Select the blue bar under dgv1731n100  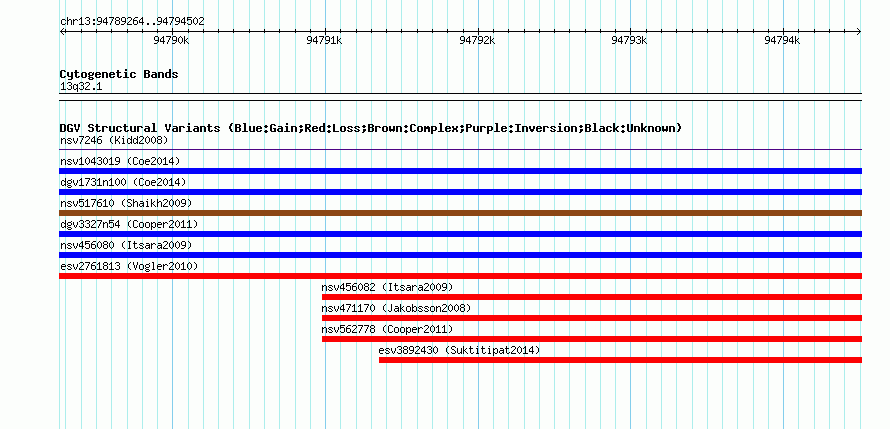point(460,192)
